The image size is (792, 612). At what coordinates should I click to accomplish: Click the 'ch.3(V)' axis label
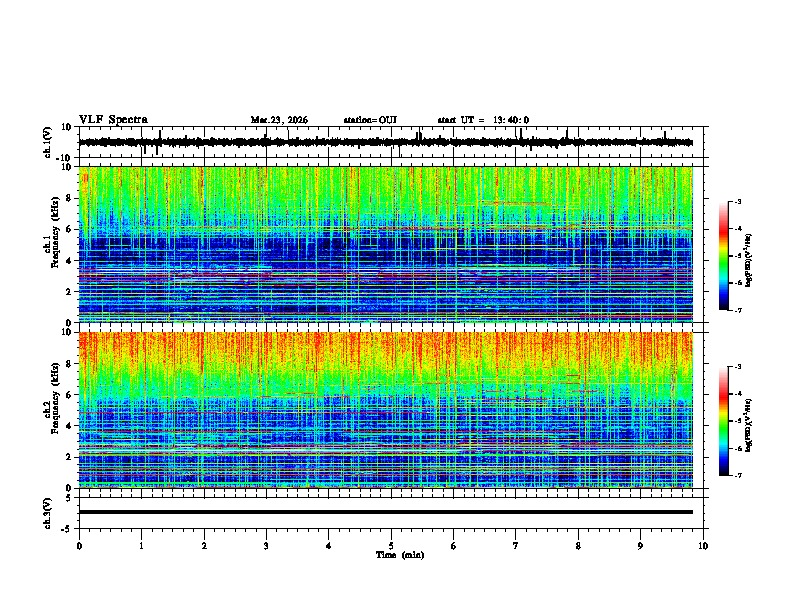tap(48, 513)
